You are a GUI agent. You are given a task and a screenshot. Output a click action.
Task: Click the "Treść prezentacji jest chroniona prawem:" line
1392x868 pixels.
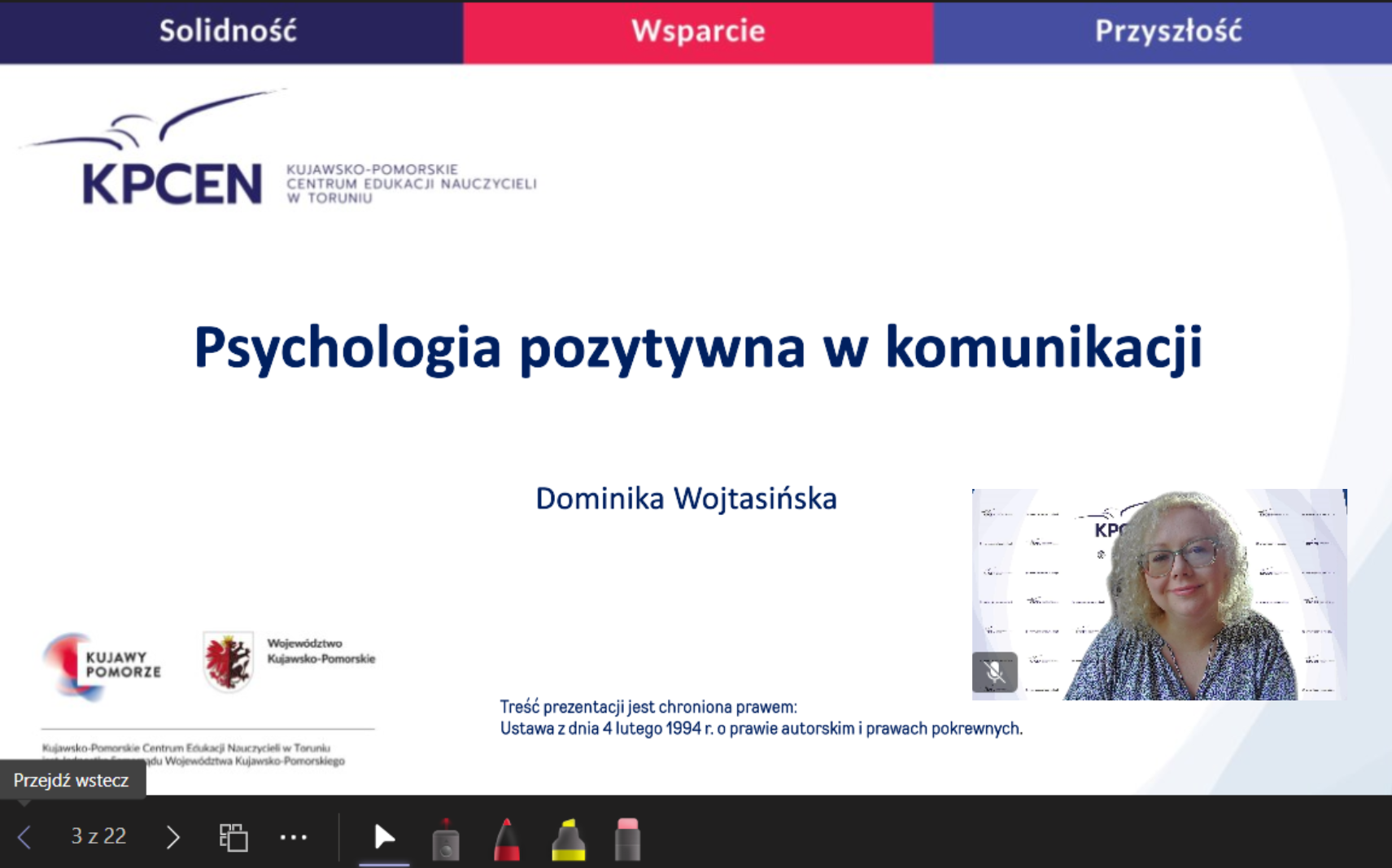pos(648,707)
